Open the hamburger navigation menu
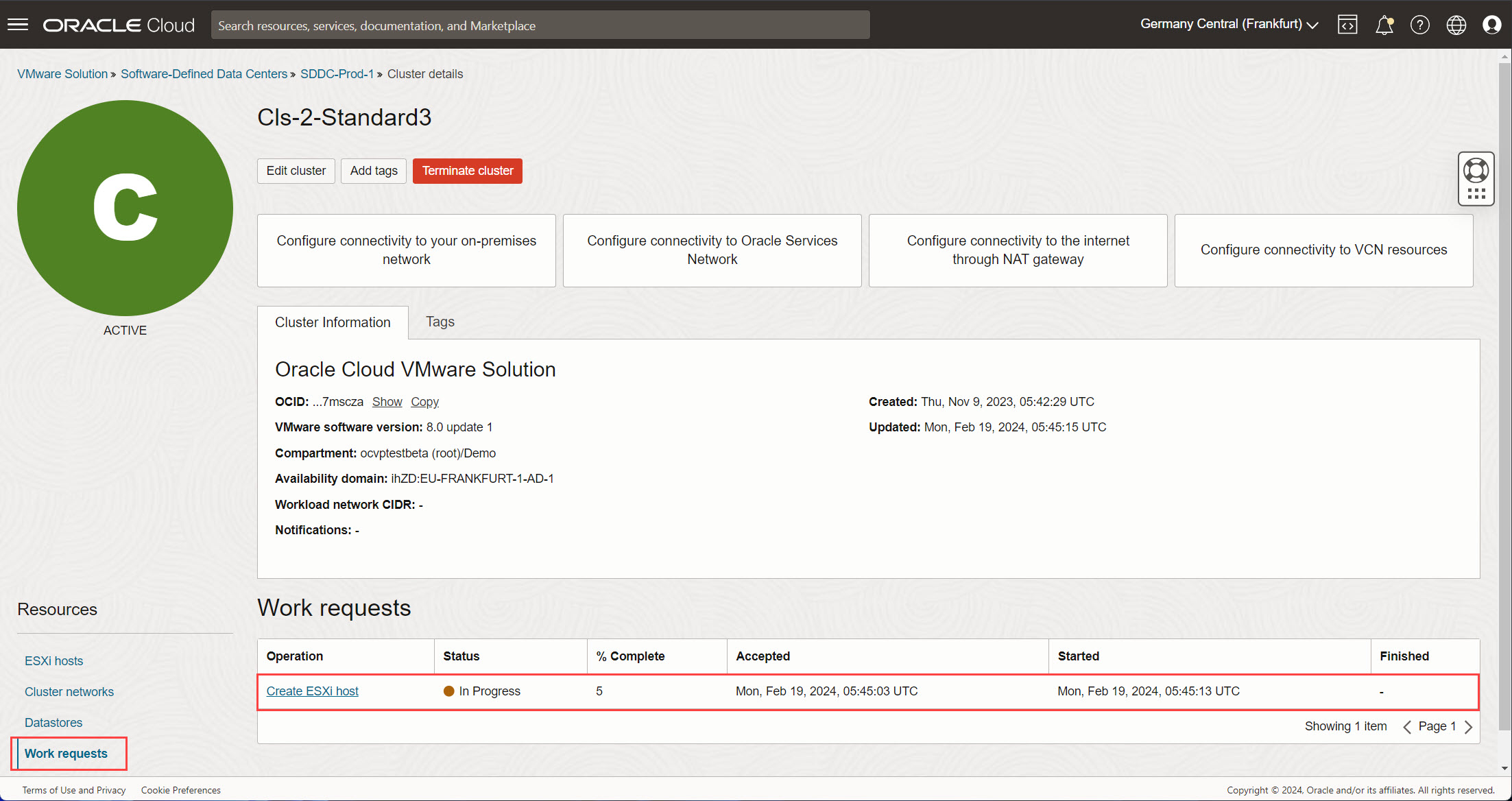The height and width of the screenshot is (801, 1512). click(18, 25)
